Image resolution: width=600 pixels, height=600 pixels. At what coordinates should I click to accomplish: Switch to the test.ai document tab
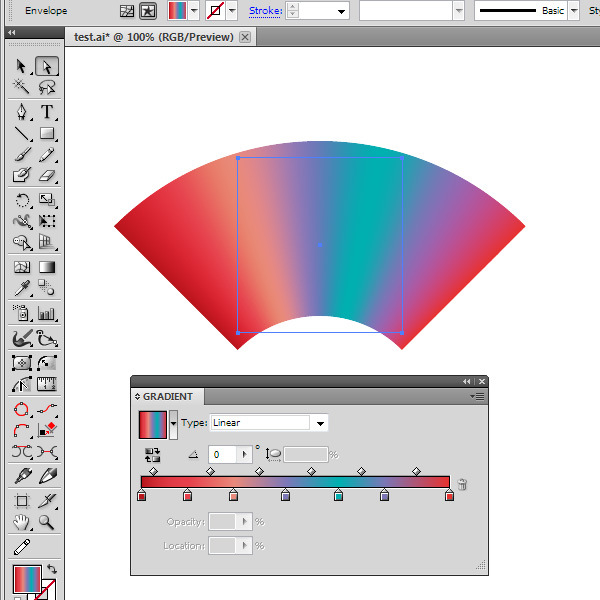point(154,37)
